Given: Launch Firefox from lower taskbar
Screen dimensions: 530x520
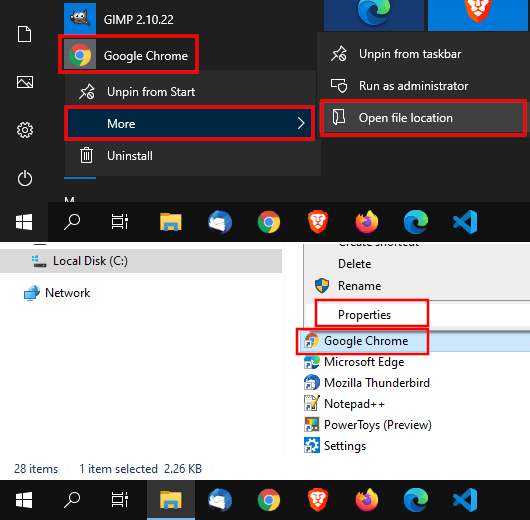Looking at the screenshot, I should (367, 500).
